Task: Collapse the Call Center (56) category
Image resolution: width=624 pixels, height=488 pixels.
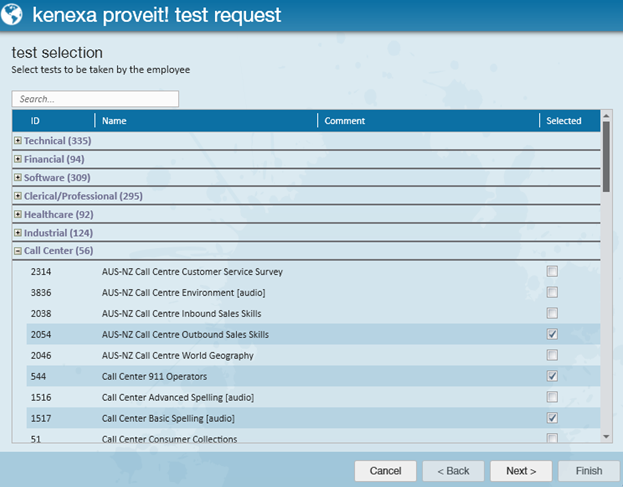Action: [18, 251]
